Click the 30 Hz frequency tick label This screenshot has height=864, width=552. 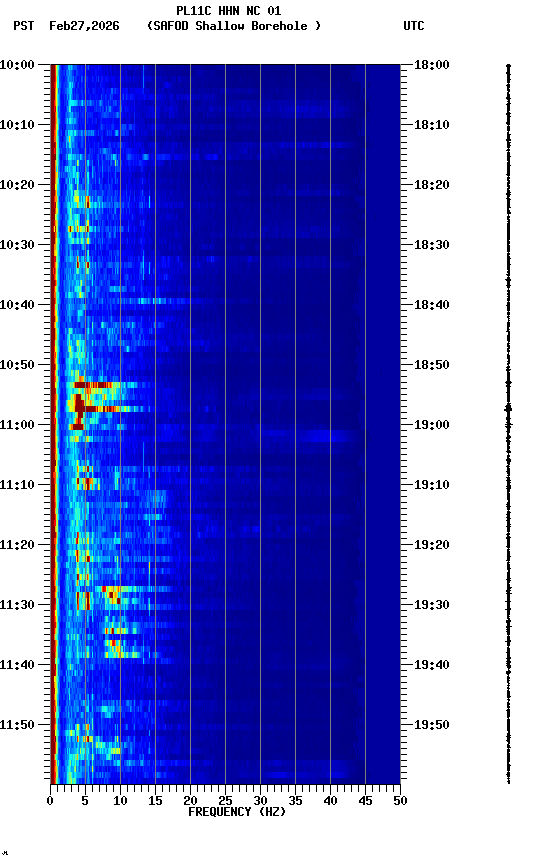click(x=260, y=801)
